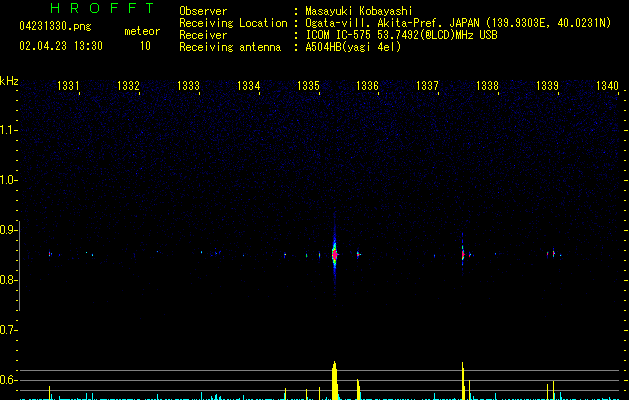Click the date stamp 02.04.23 13:30

click(61, 46)
